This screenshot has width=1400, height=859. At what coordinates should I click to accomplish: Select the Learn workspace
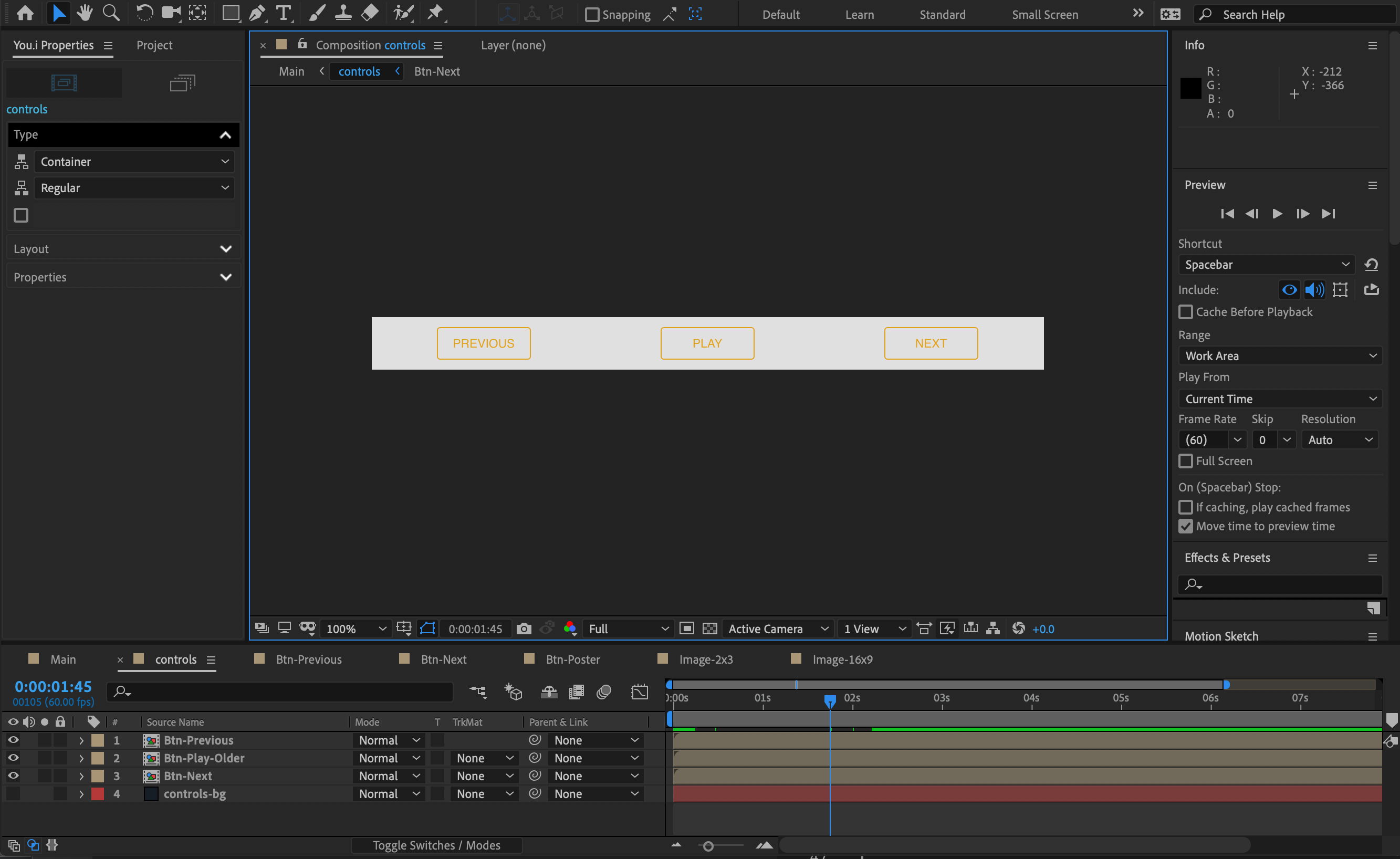pos(859,15)
